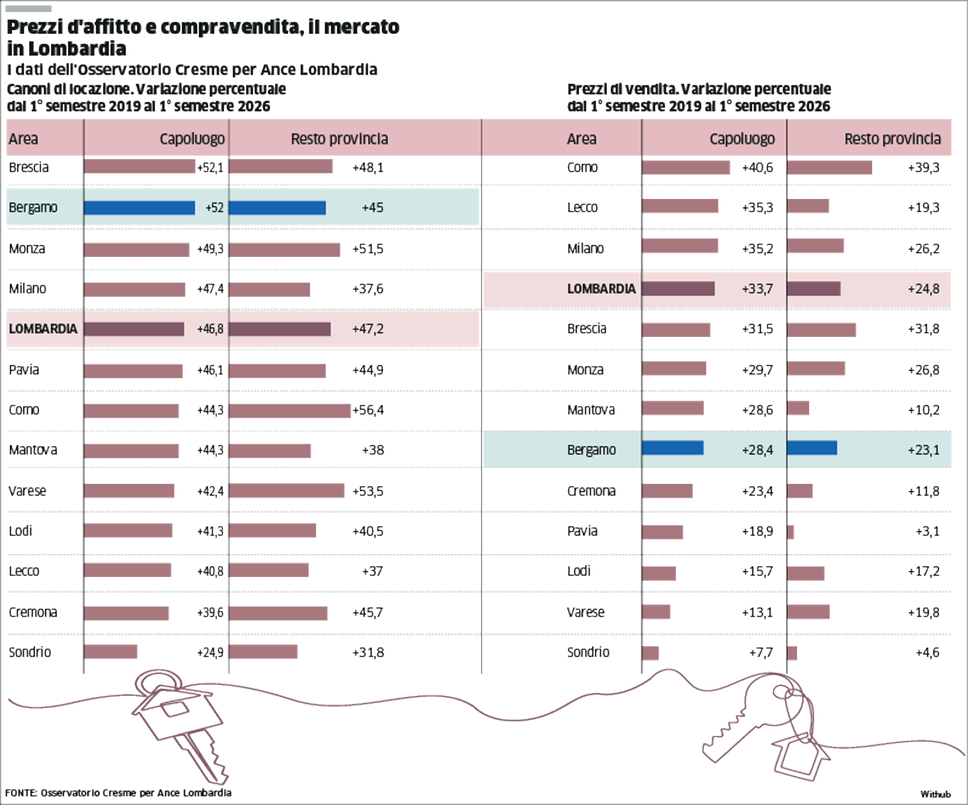Select the Monza row in rent table

(243, 249)
